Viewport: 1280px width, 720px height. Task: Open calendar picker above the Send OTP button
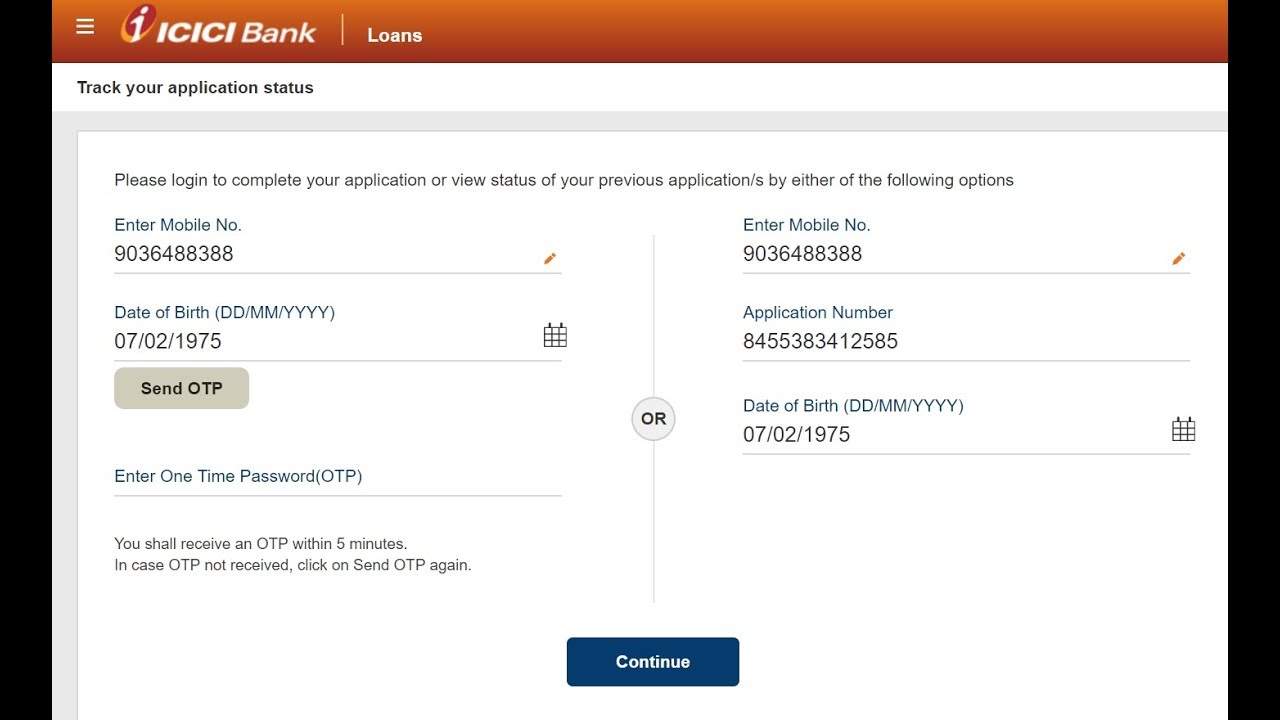(x=555, y=335)
